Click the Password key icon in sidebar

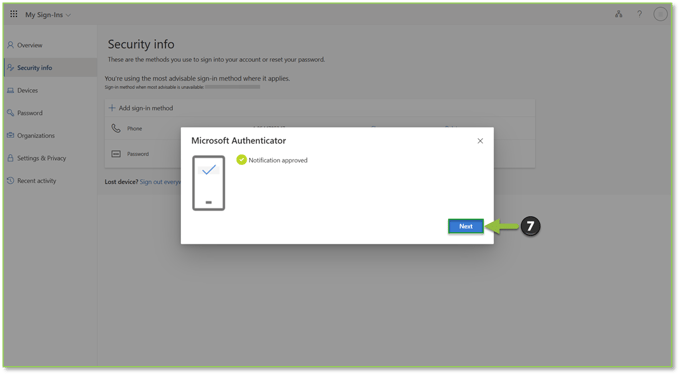(x=10, y=113)
